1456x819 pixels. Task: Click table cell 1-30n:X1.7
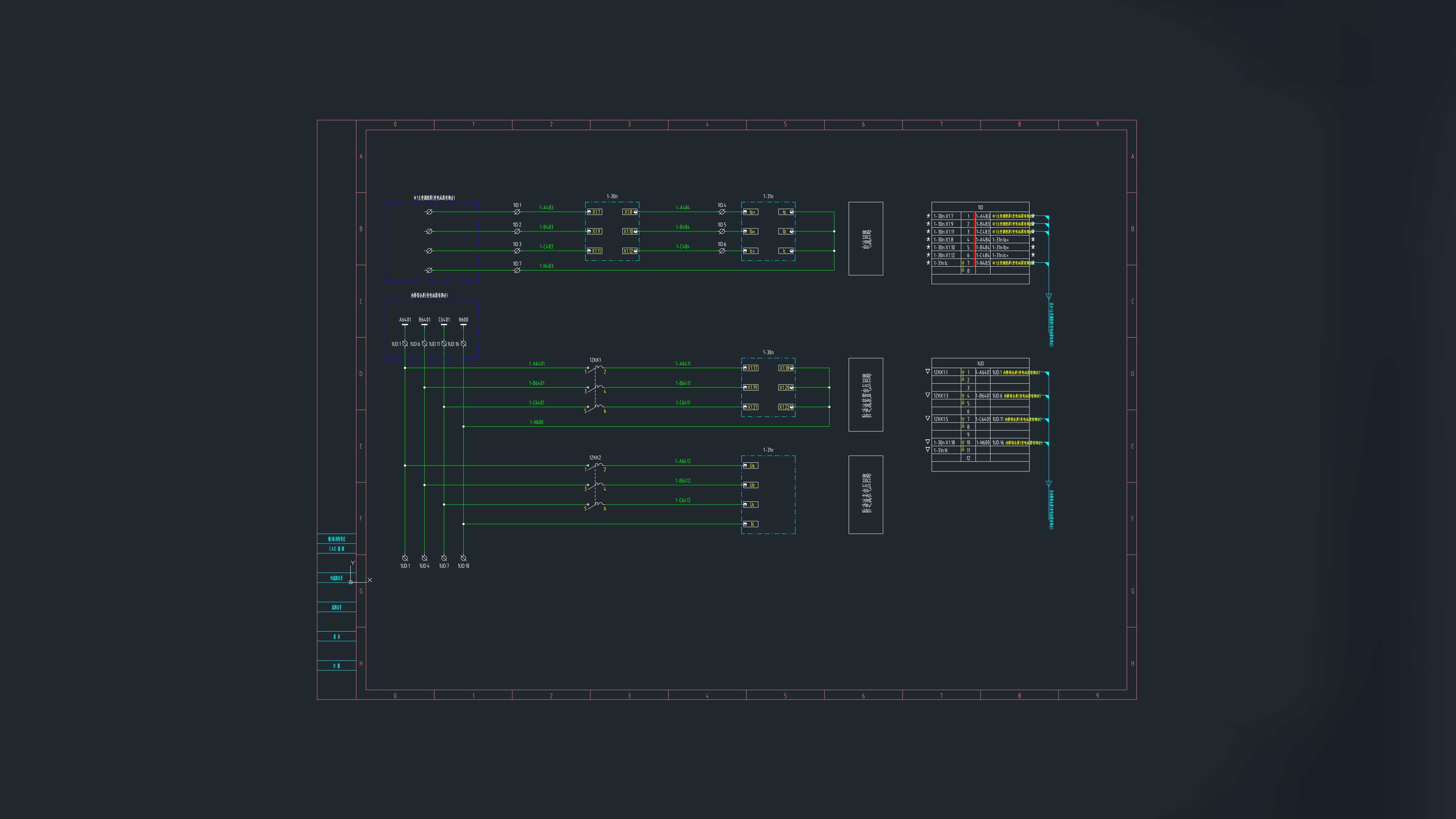946,217
